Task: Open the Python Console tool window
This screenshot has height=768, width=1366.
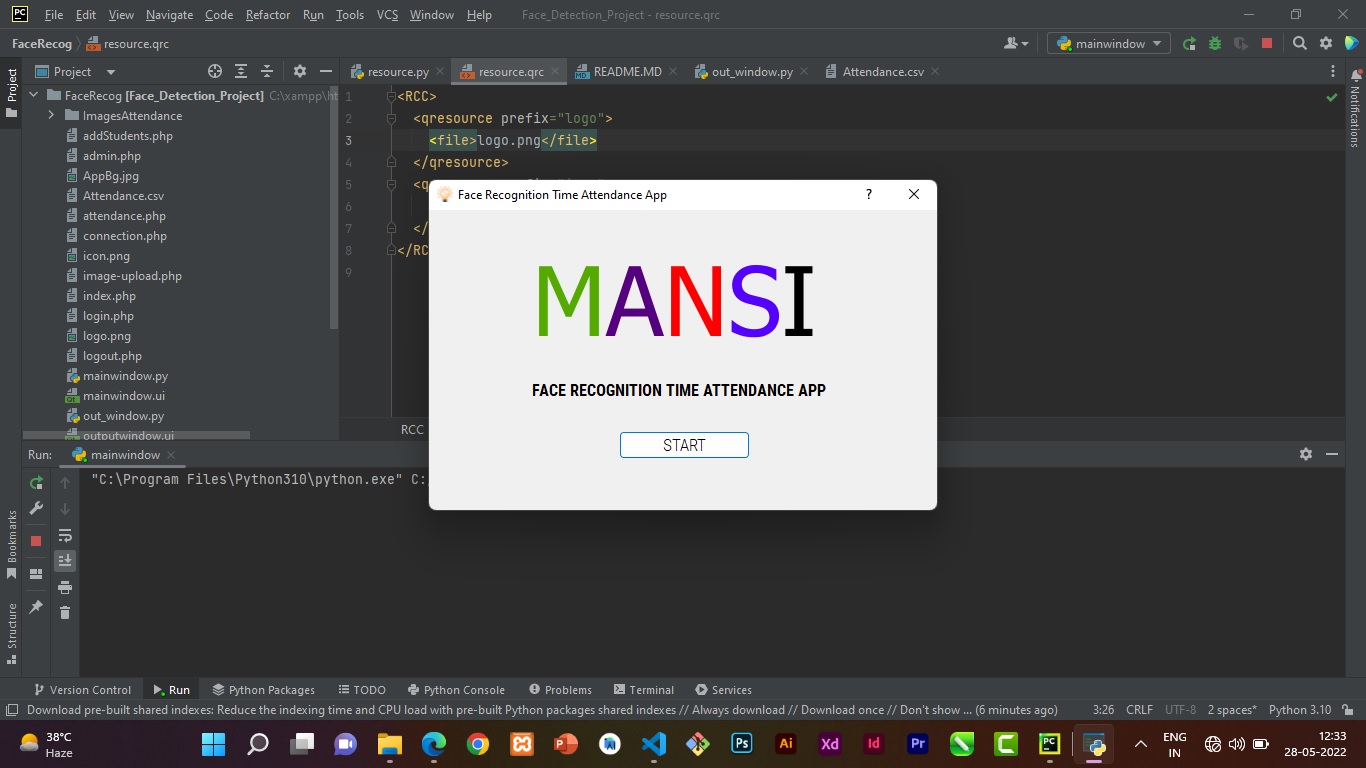Action: pos(456,690)
